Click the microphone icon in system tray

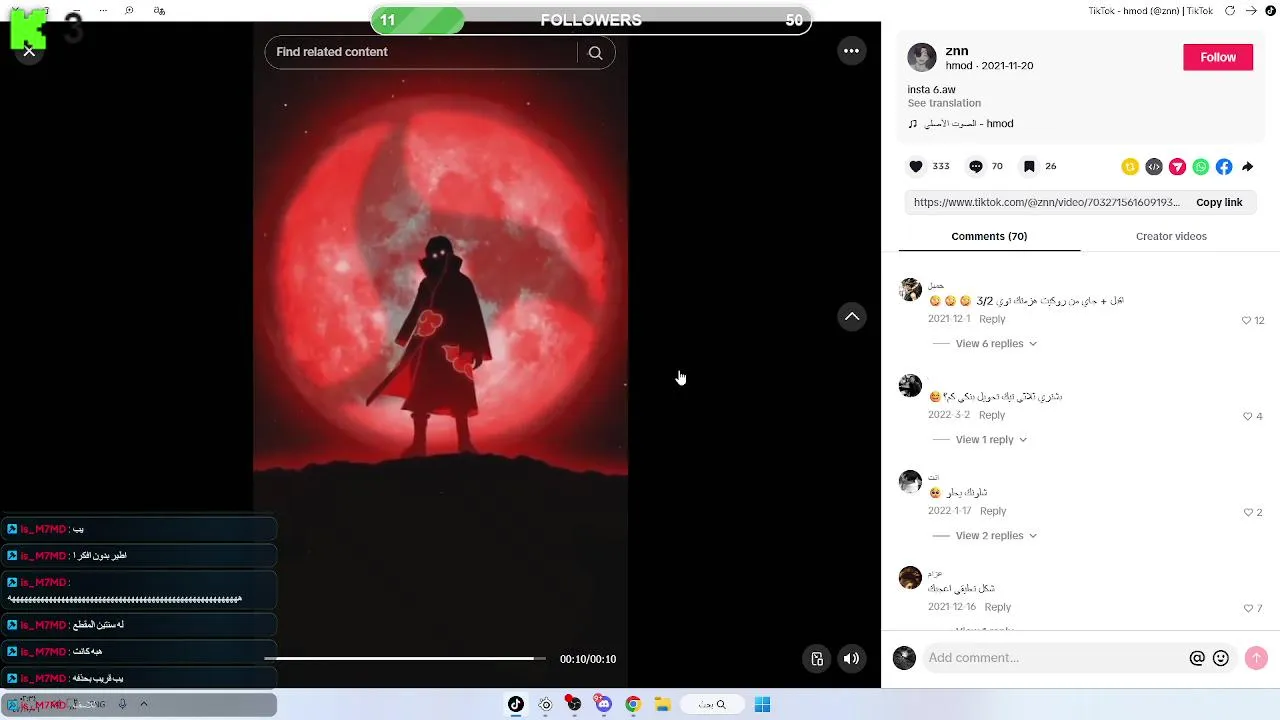(x=122, y=704)
